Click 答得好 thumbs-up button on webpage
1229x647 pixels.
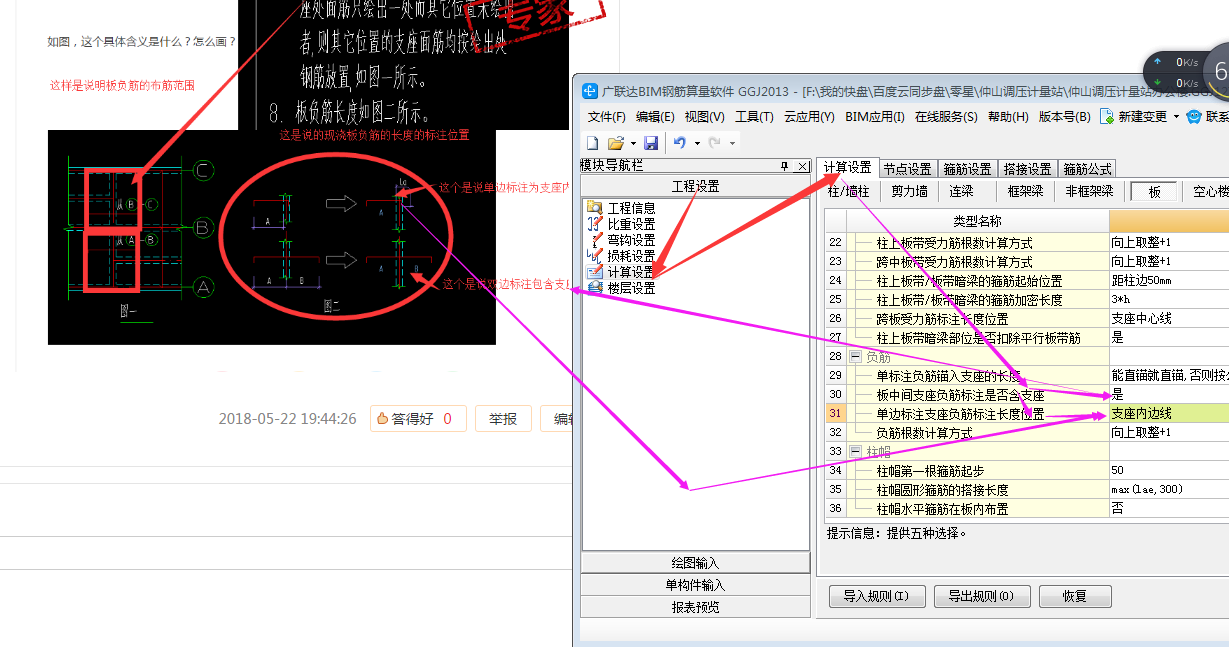pyautogui.click(x=416, y=419)
